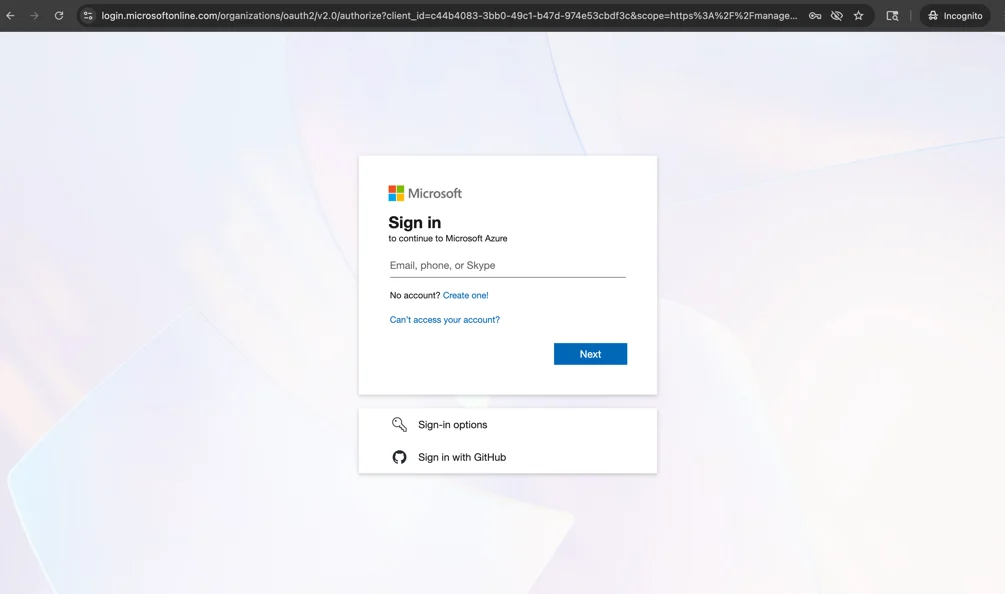Open site information icon in address bar
The height and width of the screenshot is (594, 1005).
[87, 15]
